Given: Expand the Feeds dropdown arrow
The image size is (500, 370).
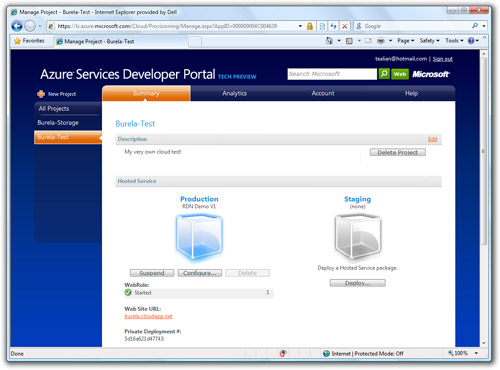Looking at the screenshot, I should tap(359, 41).
